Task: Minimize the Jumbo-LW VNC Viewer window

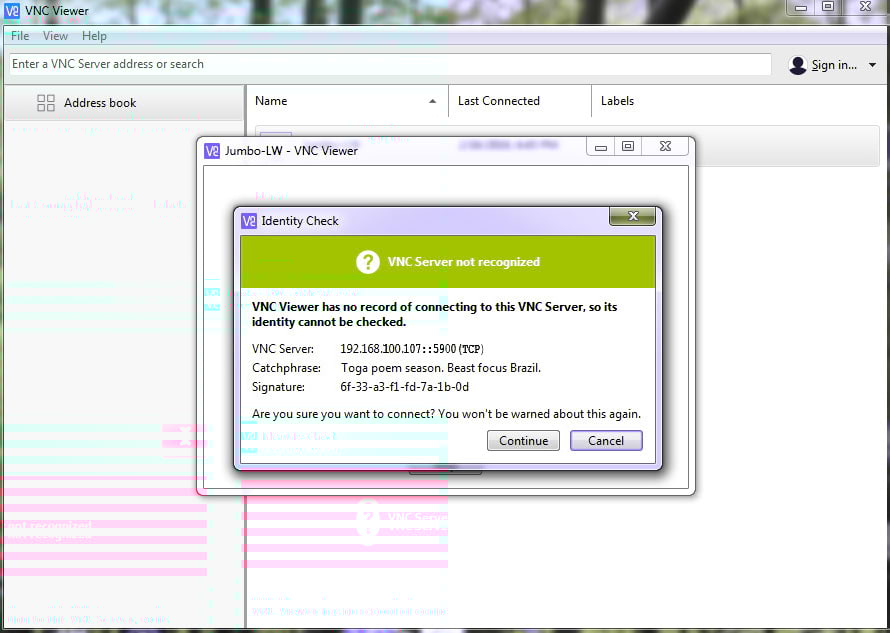Action: click(x=601, y=147)
